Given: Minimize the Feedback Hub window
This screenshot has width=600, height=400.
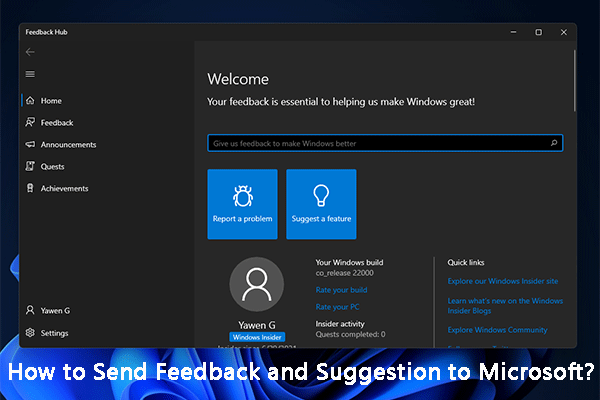Looking at the screenshot, I should point(514,32).
